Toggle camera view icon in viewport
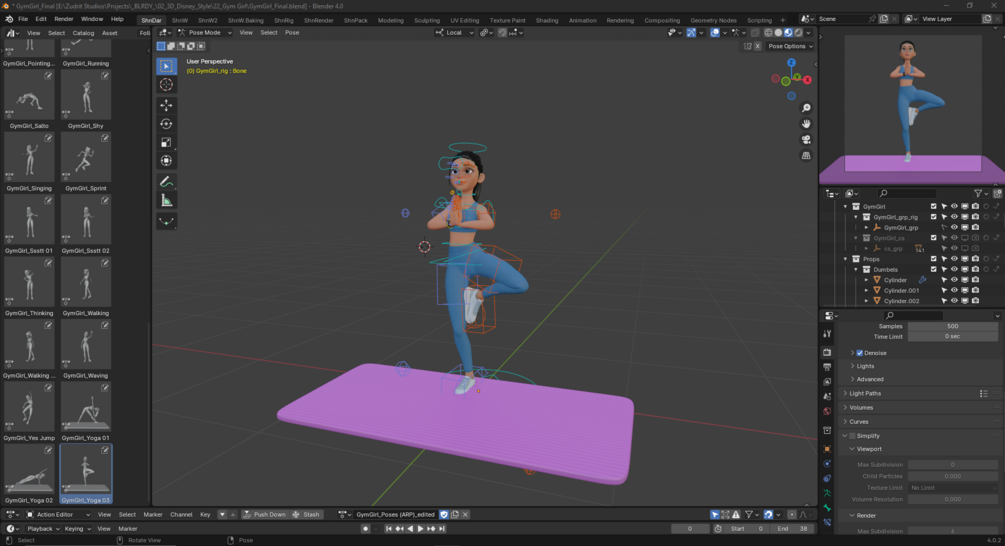 (806, 139)
